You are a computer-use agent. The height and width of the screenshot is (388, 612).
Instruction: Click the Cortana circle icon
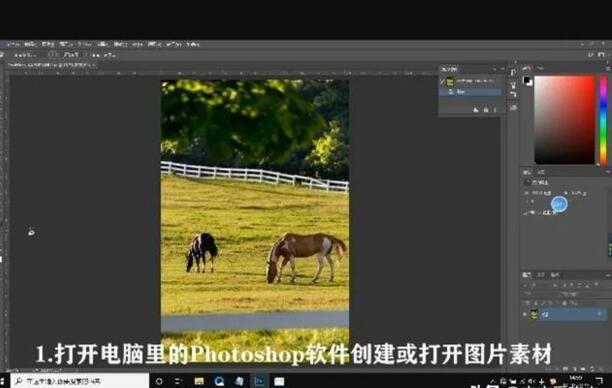[159, 381]
